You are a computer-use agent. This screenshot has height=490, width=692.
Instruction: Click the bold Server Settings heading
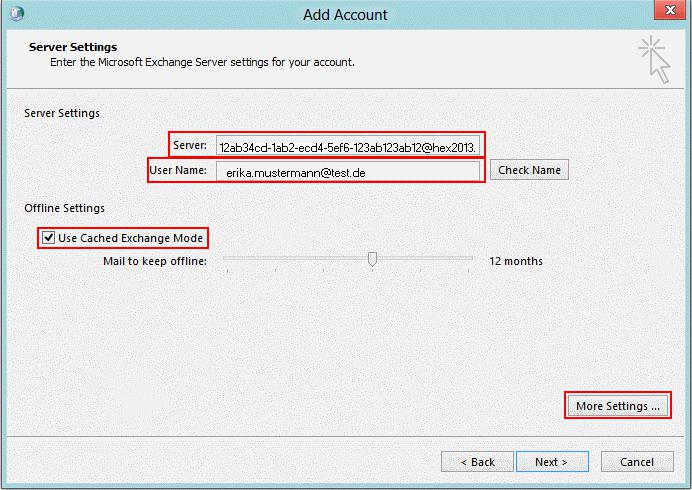[73, 47]
